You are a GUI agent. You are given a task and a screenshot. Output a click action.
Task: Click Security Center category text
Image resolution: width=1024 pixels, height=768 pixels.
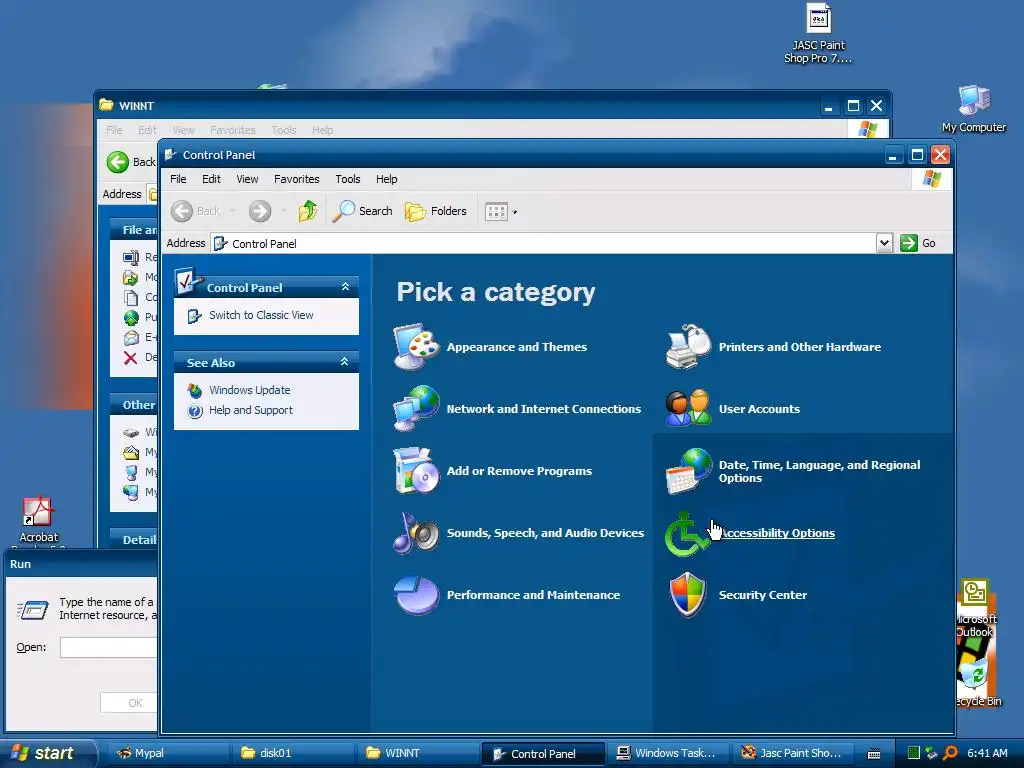[x=763, y=595]
